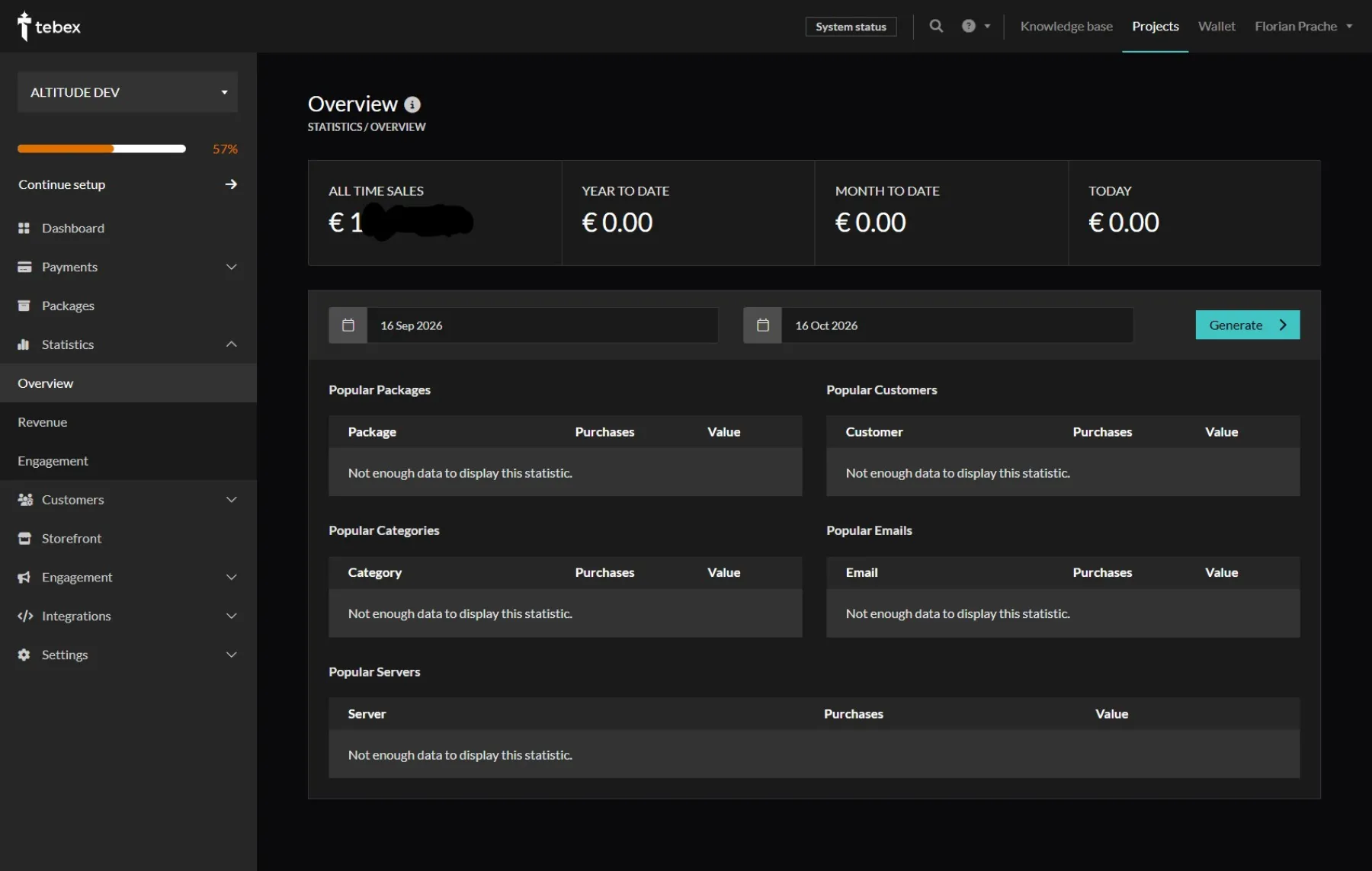Screen dimensions: 1372x871
Task: Click the Generate button
Action: tap(1248, 325)
